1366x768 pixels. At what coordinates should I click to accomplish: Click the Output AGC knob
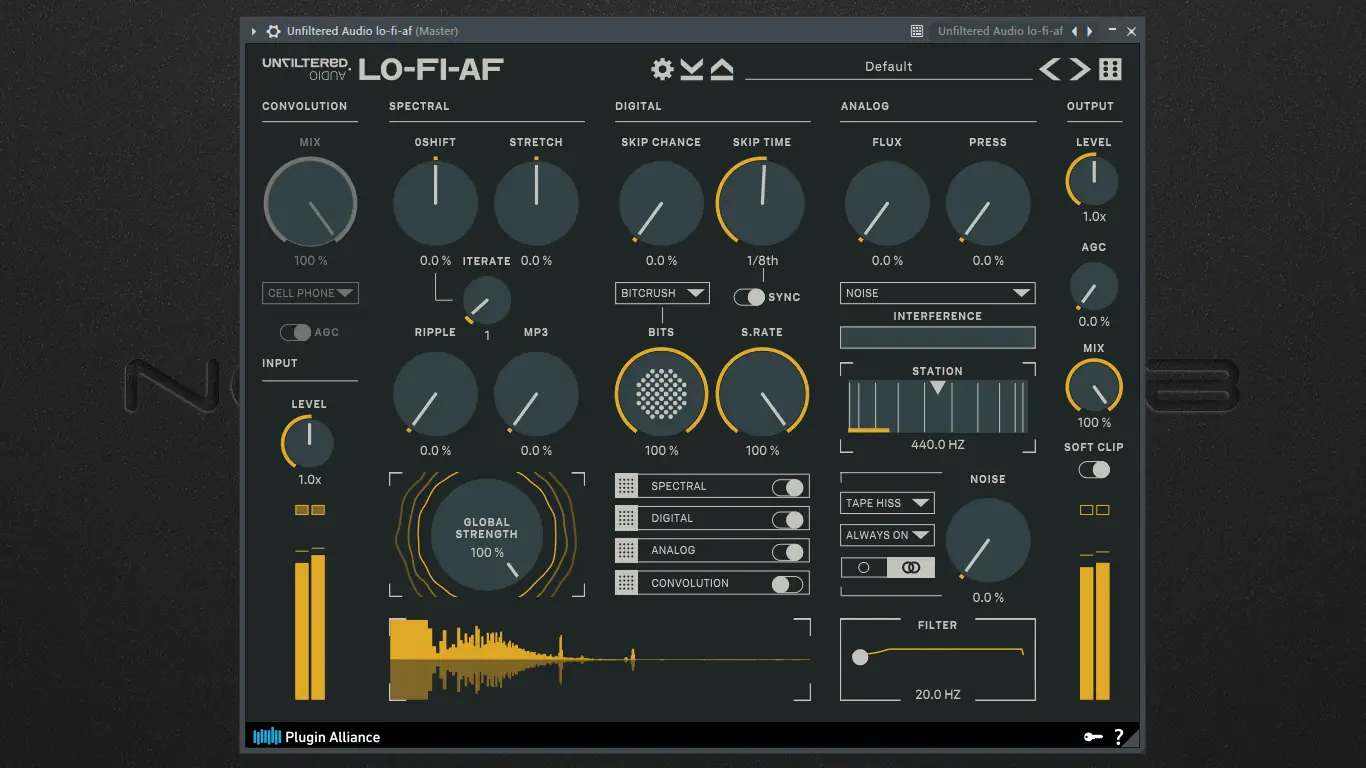click(x=1094, y=287)
